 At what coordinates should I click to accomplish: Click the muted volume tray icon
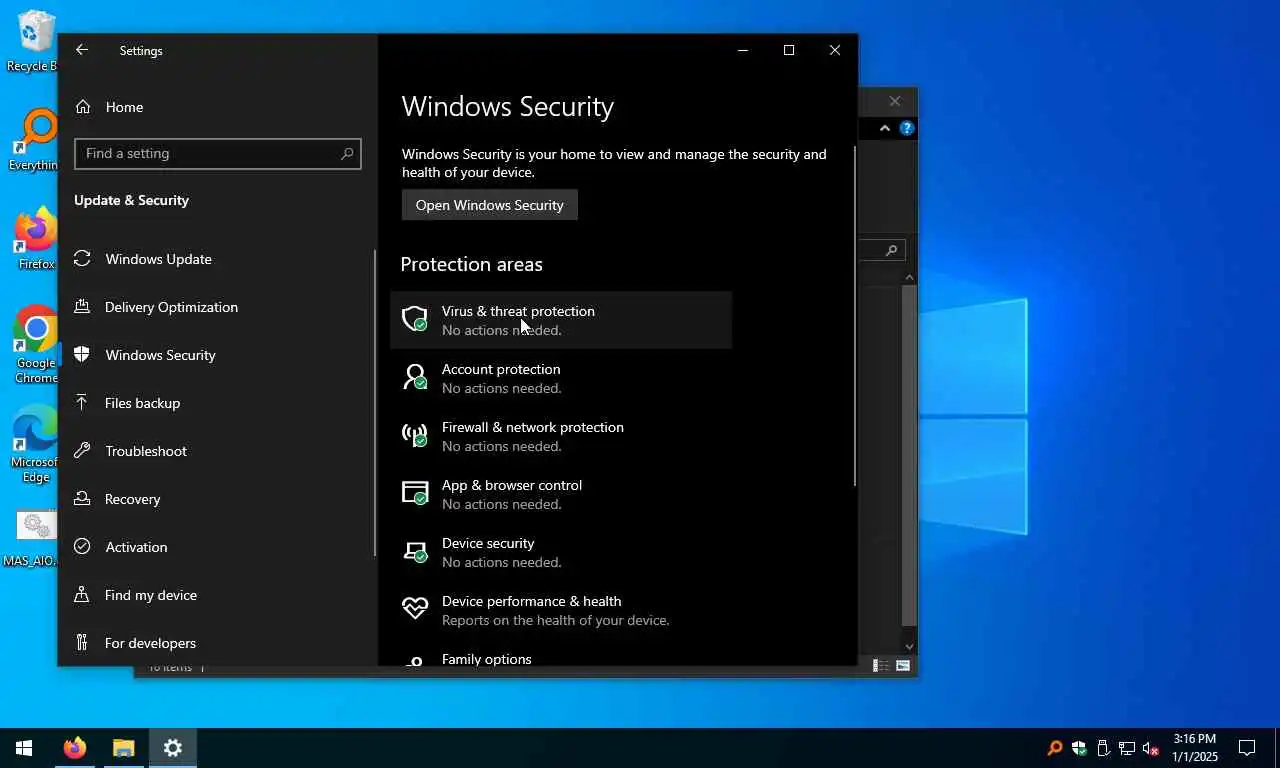click(1151, 748)
